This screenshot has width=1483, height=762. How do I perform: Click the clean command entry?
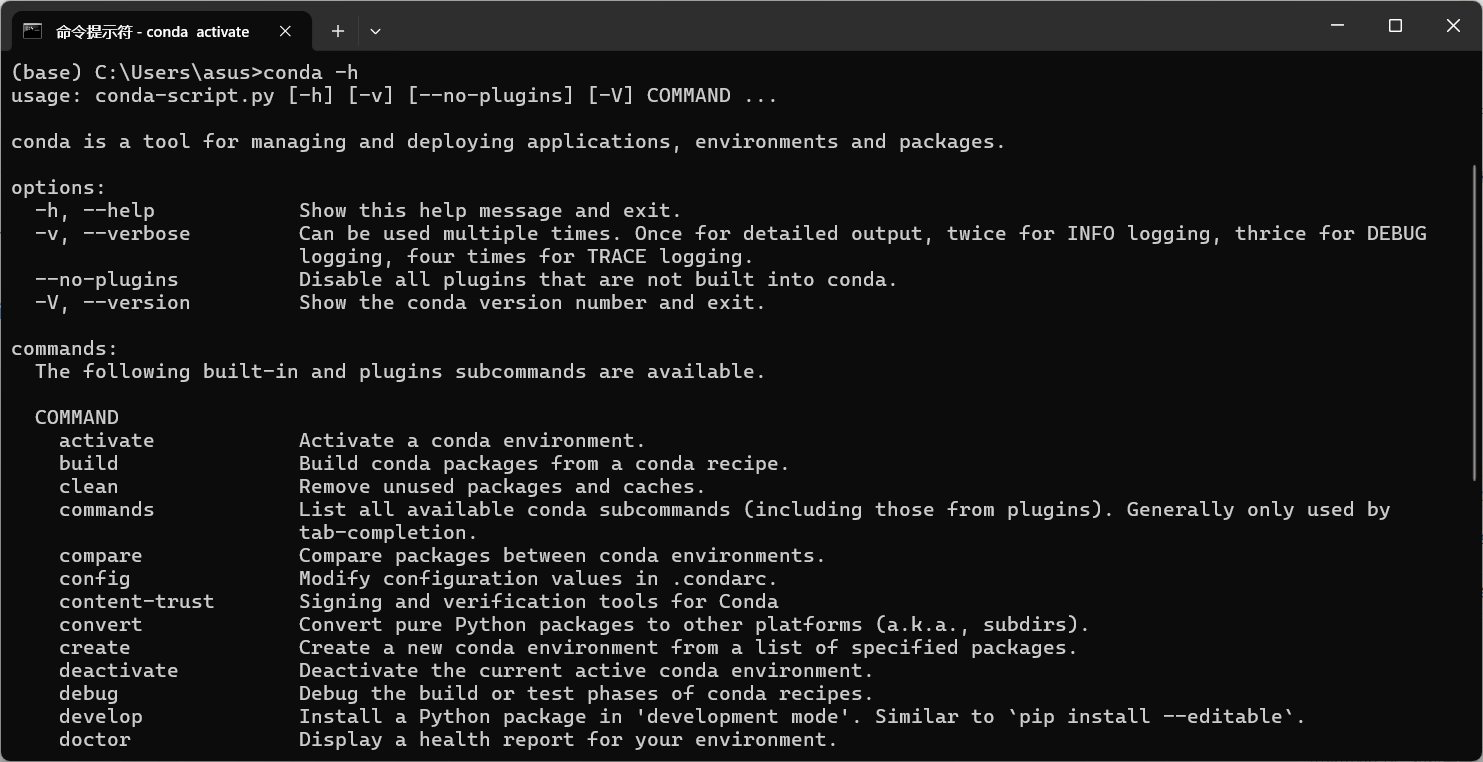click(x=88, y=486)
